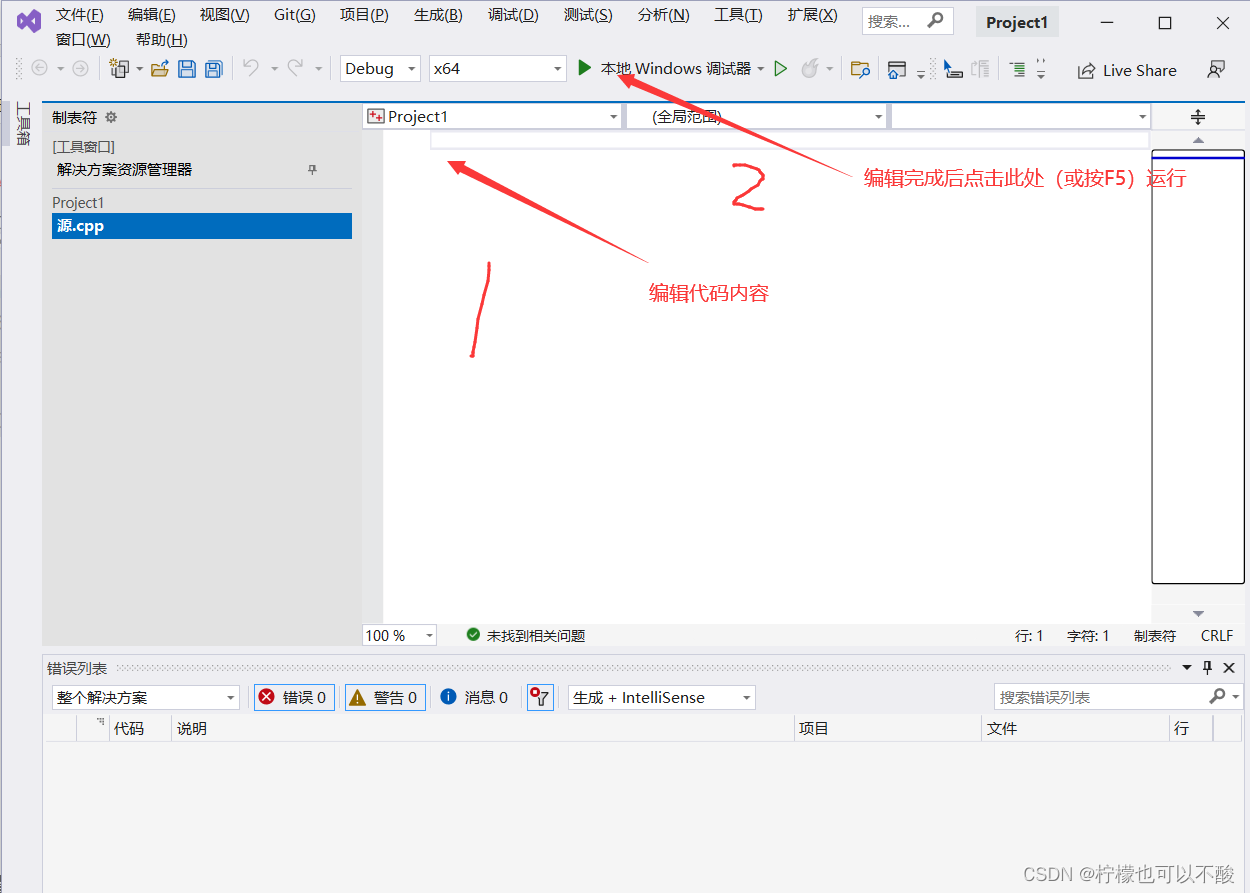This screenshot has width=1250, height=893.
Task: Sort error list by 项目 column
Action: coord(889,728)
